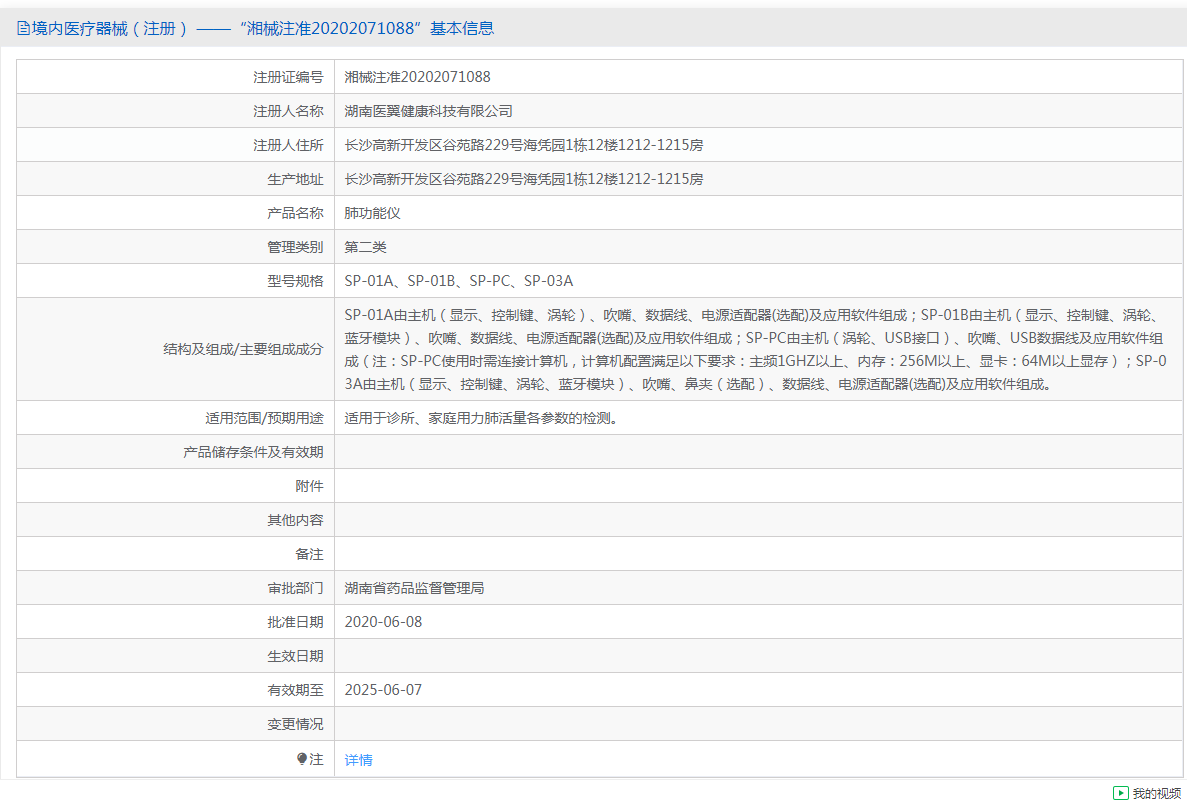
Task: Select the product name 肺功能仪
Action: click(372, 213)
